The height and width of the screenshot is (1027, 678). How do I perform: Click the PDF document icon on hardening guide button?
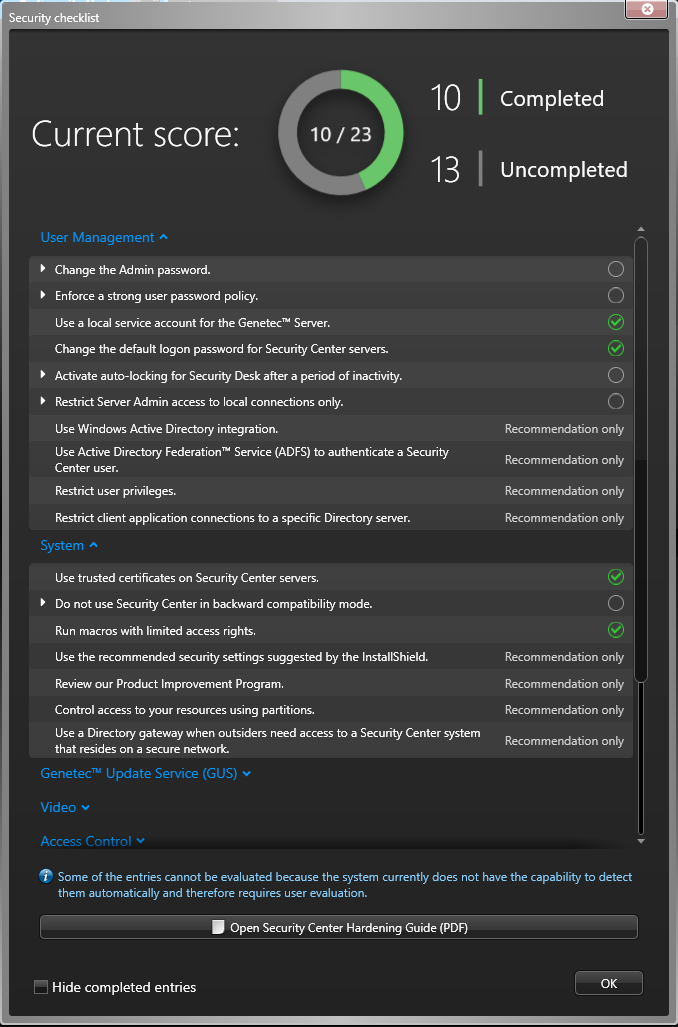point(218,927)
